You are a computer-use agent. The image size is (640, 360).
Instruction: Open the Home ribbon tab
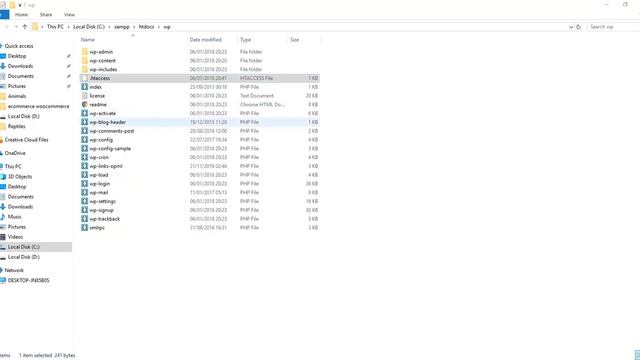point(21,15)
